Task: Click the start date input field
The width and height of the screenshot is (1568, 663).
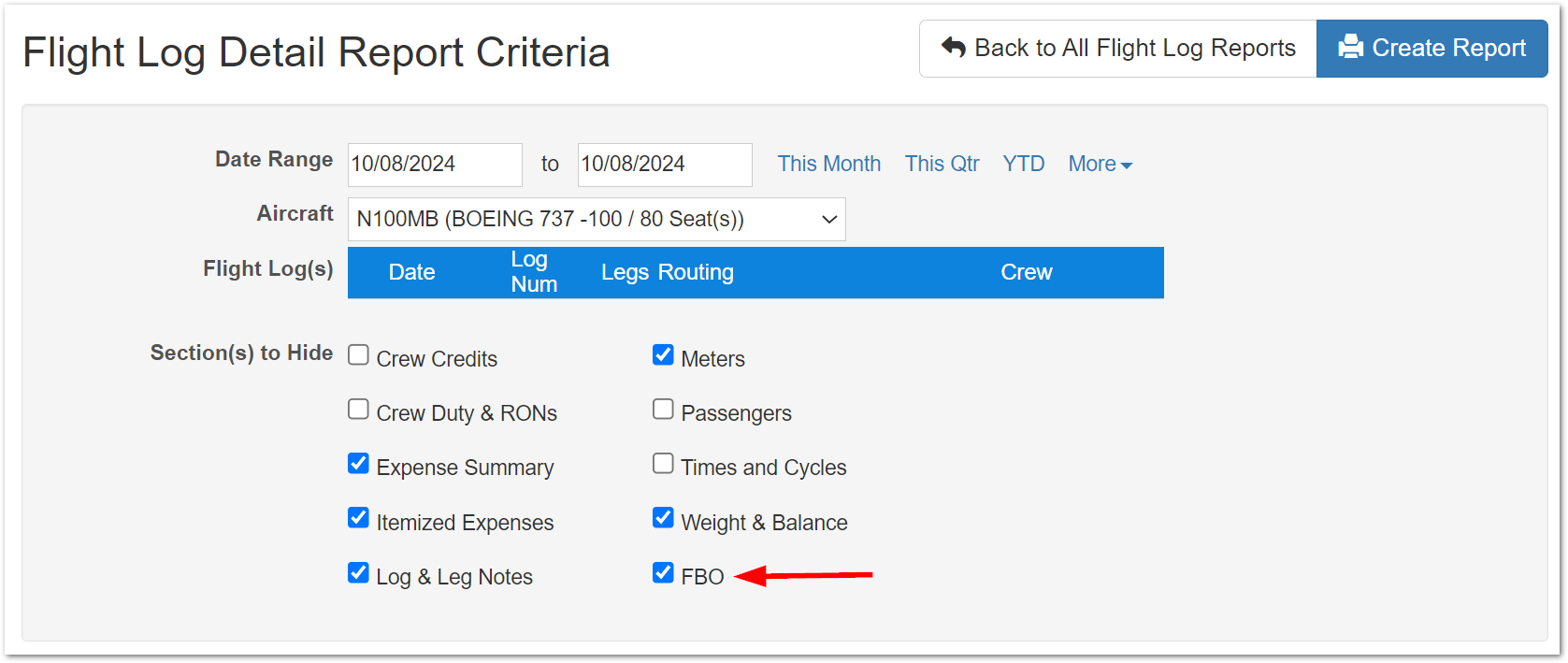Action: pyautogui.click(x=435, y=165)
